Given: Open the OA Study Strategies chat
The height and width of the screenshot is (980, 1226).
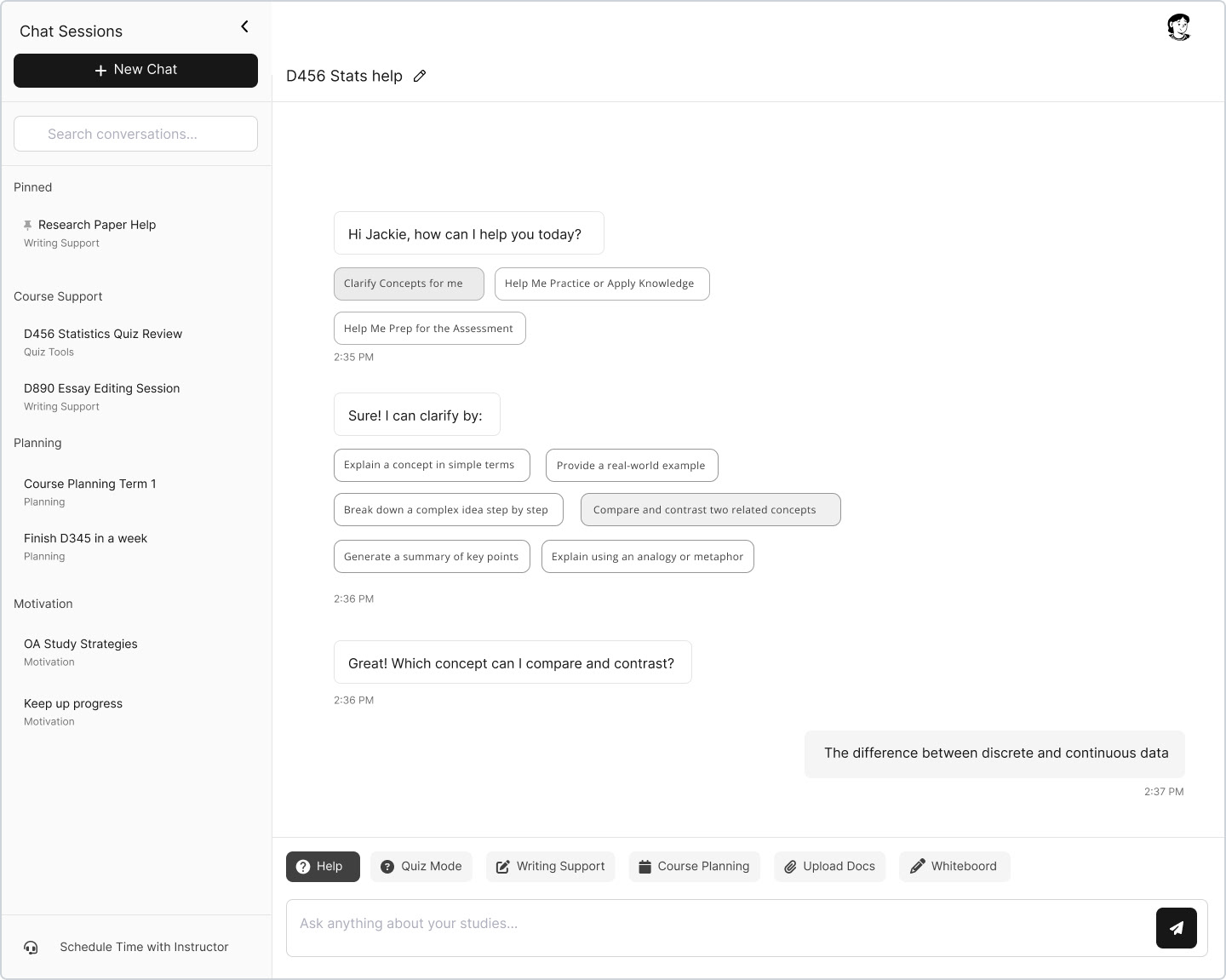Looking at the screenshot, I should coord(81,645).
